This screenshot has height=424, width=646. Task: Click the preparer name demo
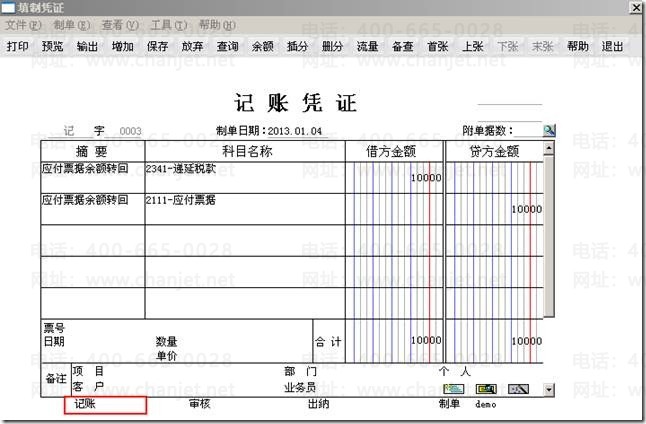pos(485,404)
